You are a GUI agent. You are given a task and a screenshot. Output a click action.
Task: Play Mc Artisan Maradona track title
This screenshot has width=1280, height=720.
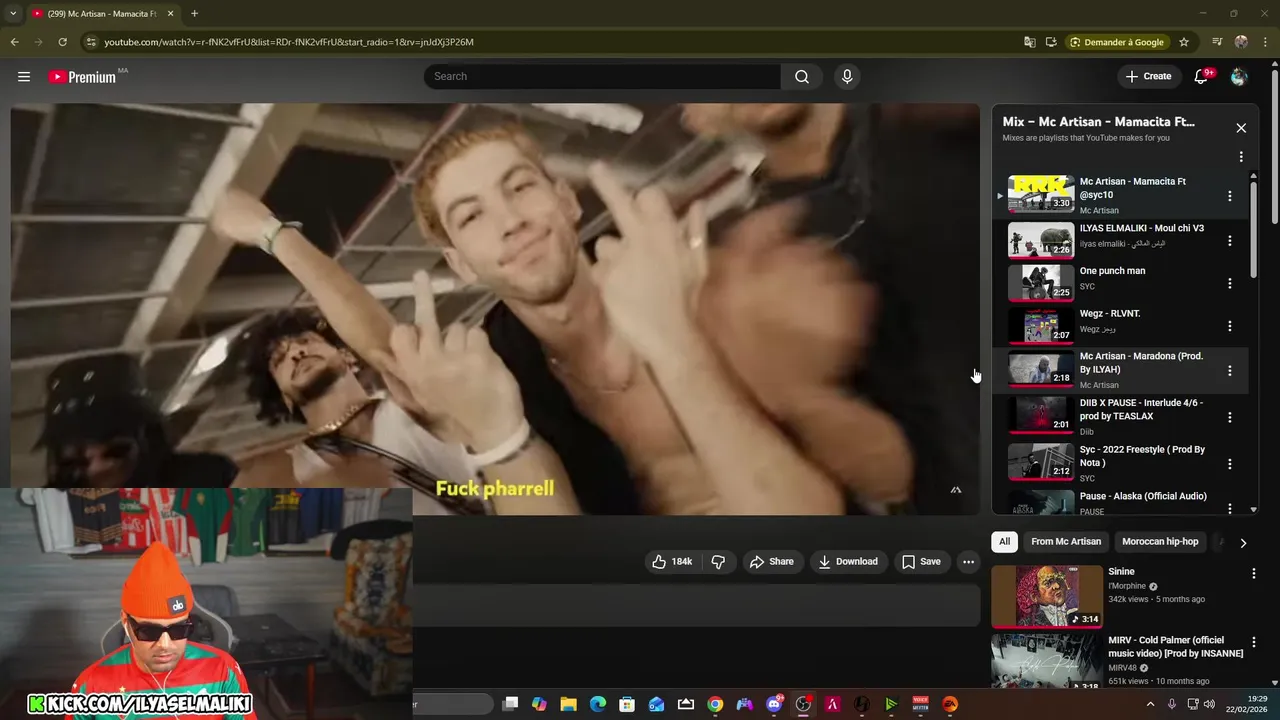click(x=1141, y=363)
